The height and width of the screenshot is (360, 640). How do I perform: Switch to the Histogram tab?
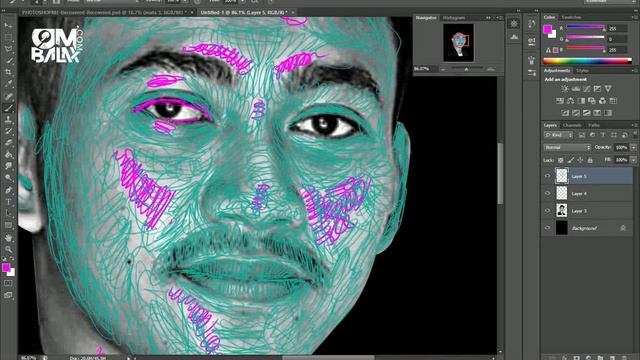coord(454,18)
